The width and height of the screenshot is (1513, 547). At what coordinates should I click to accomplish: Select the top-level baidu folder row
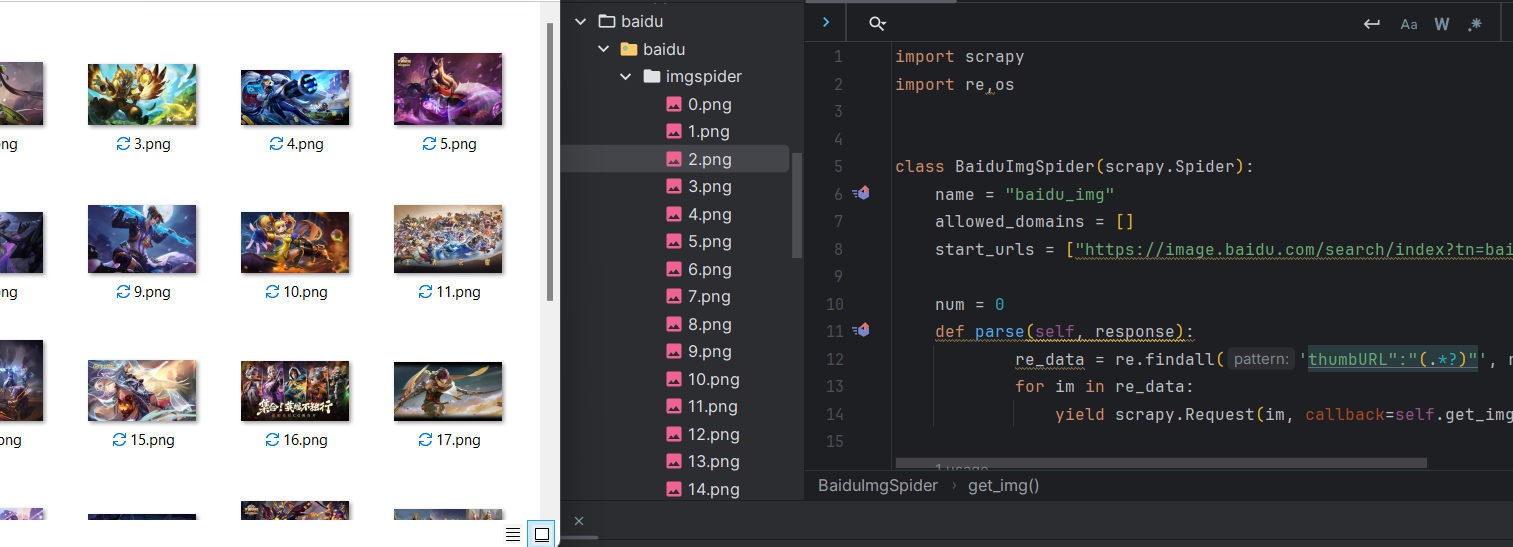click(x=630, y=21)
